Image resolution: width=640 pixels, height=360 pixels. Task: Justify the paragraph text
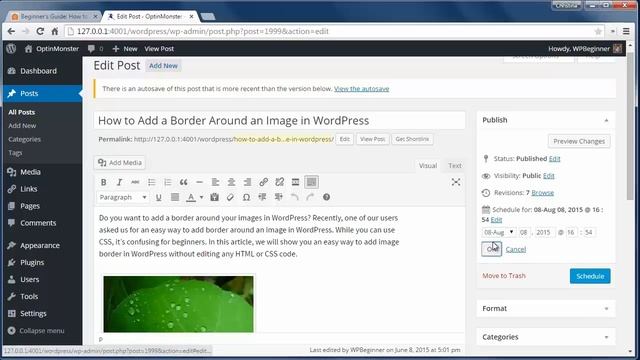point(175,198)
